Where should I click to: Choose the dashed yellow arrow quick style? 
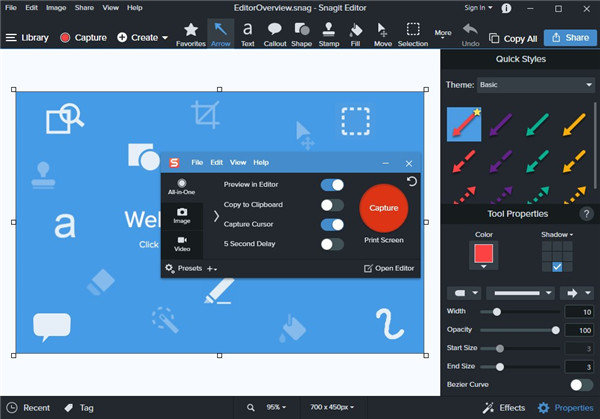coord(574,161)
